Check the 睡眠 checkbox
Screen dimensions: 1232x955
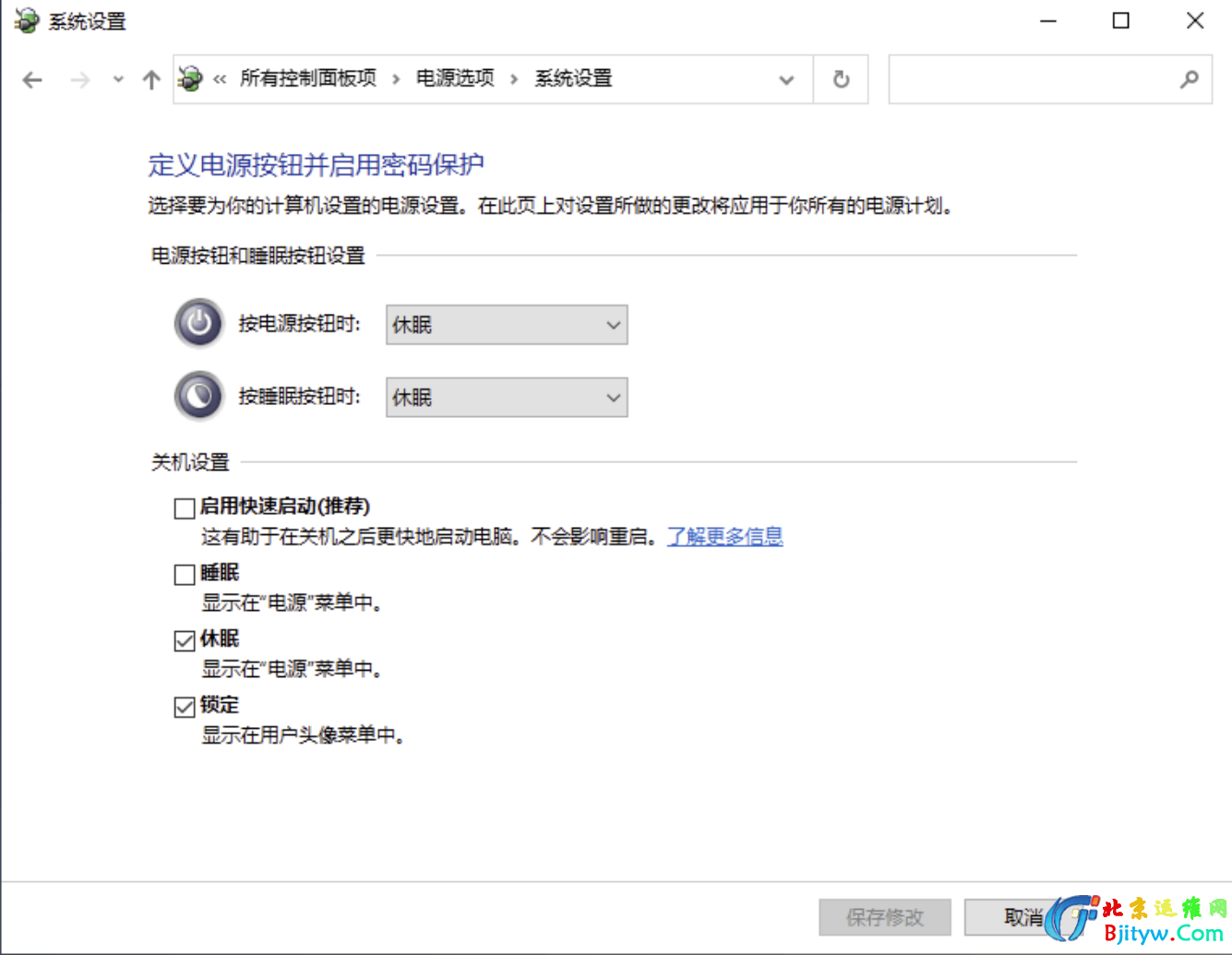click(x=185, y=575)
